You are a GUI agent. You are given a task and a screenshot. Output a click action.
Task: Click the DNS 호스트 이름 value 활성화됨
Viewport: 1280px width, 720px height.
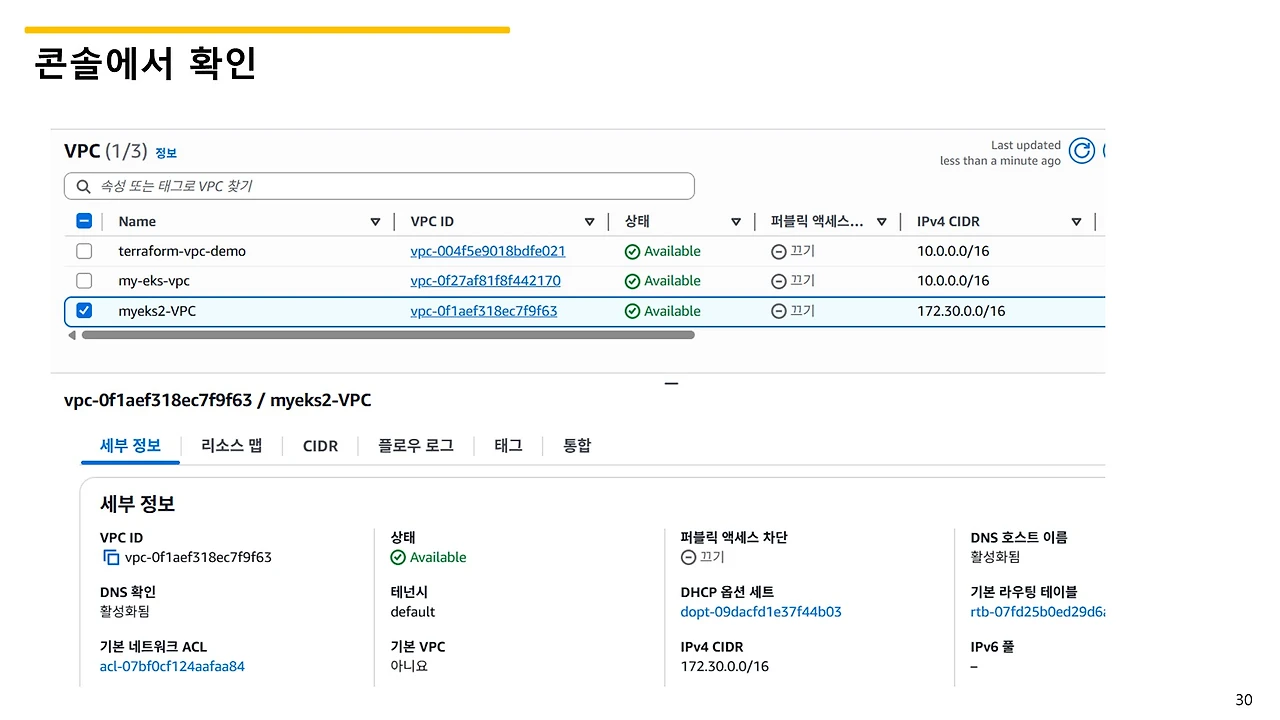pos(995,557)
